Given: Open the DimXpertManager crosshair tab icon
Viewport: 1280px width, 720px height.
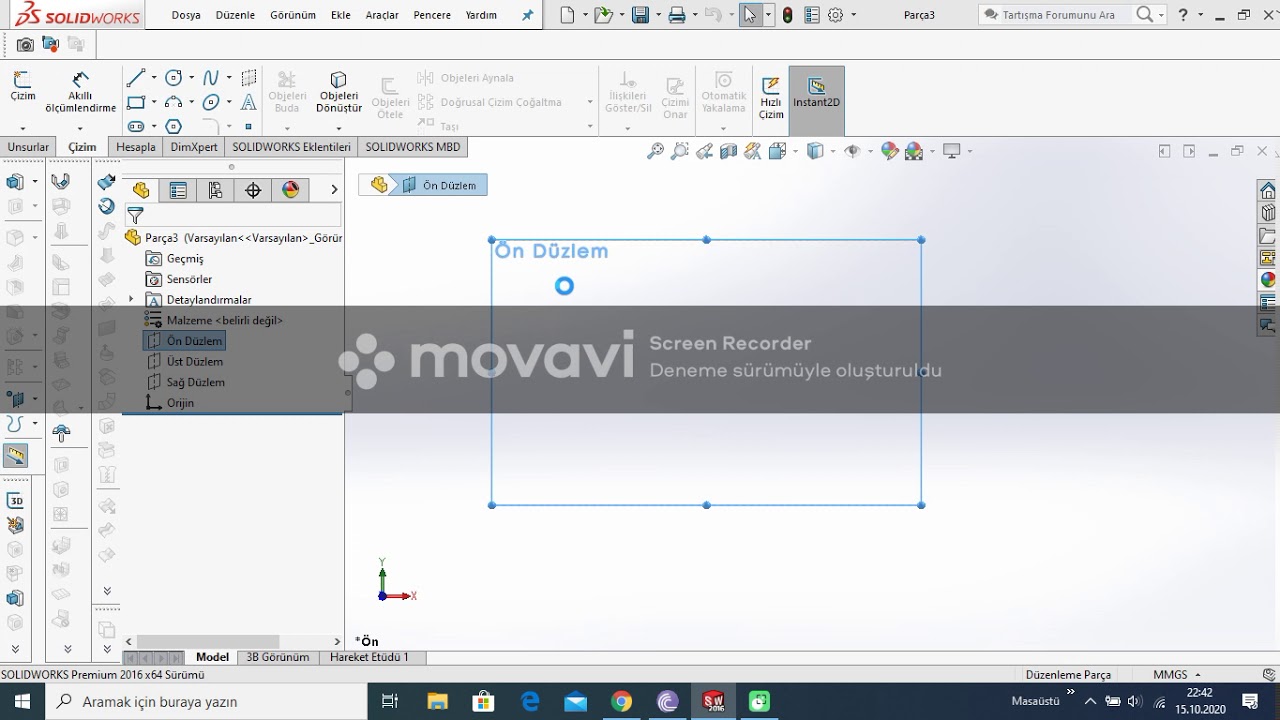Looking at the screenshot, I should [253, 190].
